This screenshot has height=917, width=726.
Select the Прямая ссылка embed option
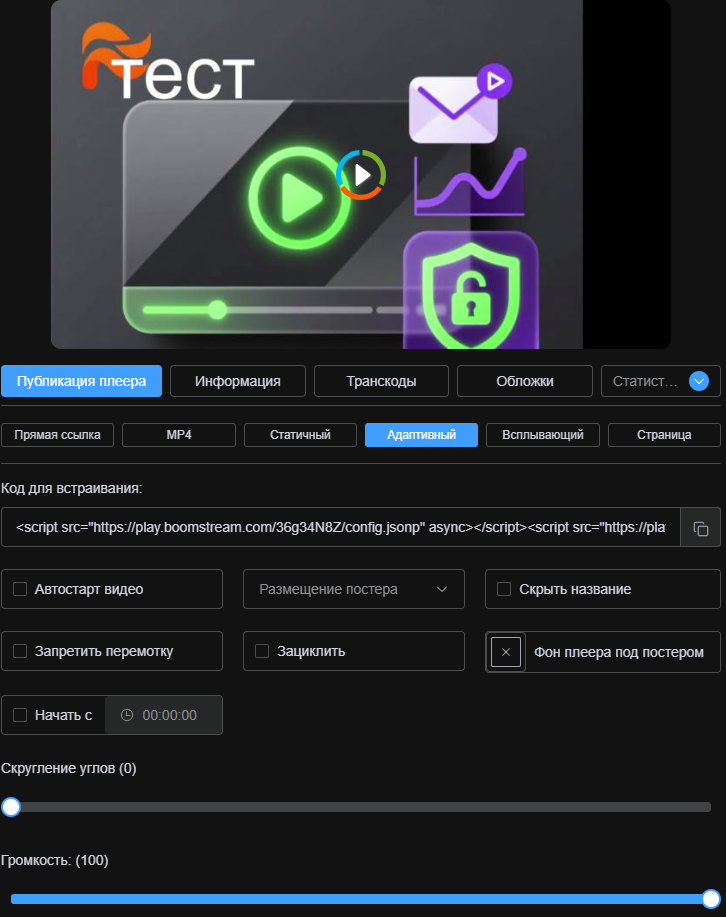[x=57, y=435]
